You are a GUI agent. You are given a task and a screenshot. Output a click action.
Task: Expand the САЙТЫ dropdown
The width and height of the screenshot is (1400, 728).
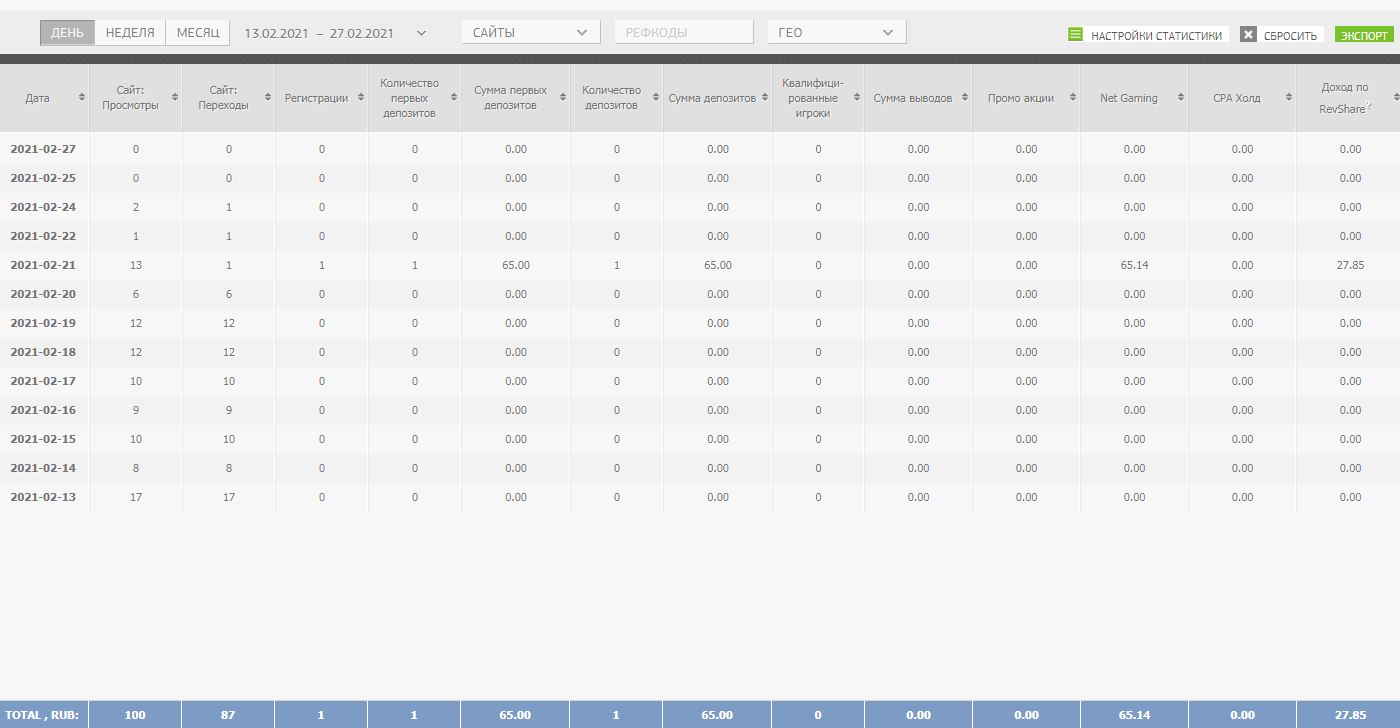click(x=531, y=32)
